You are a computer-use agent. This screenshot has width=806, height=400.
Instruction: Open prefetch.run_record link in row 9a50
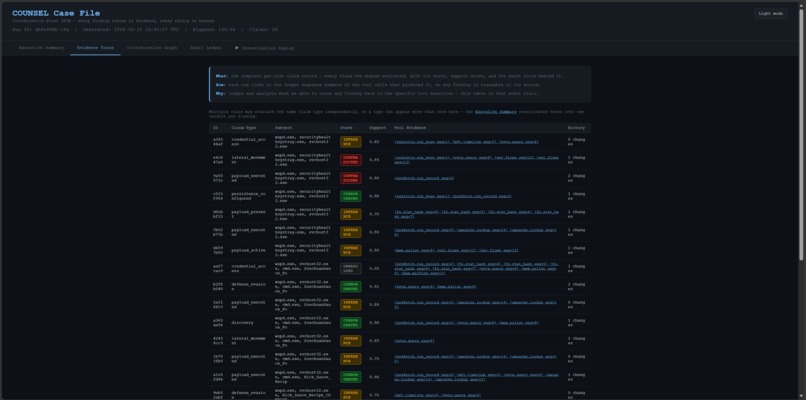(424, 178)
